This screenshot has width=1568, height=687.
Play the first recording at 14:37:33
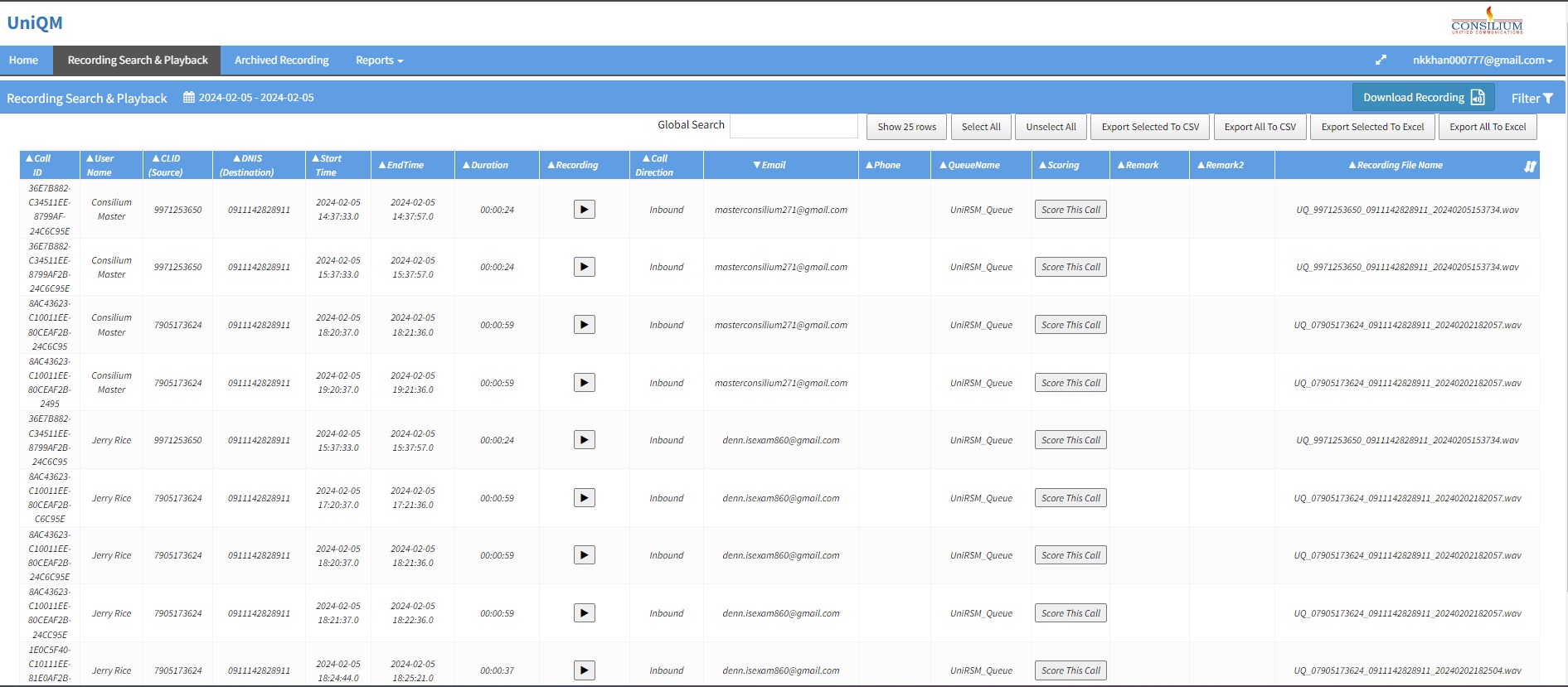(x=584, y=210)
